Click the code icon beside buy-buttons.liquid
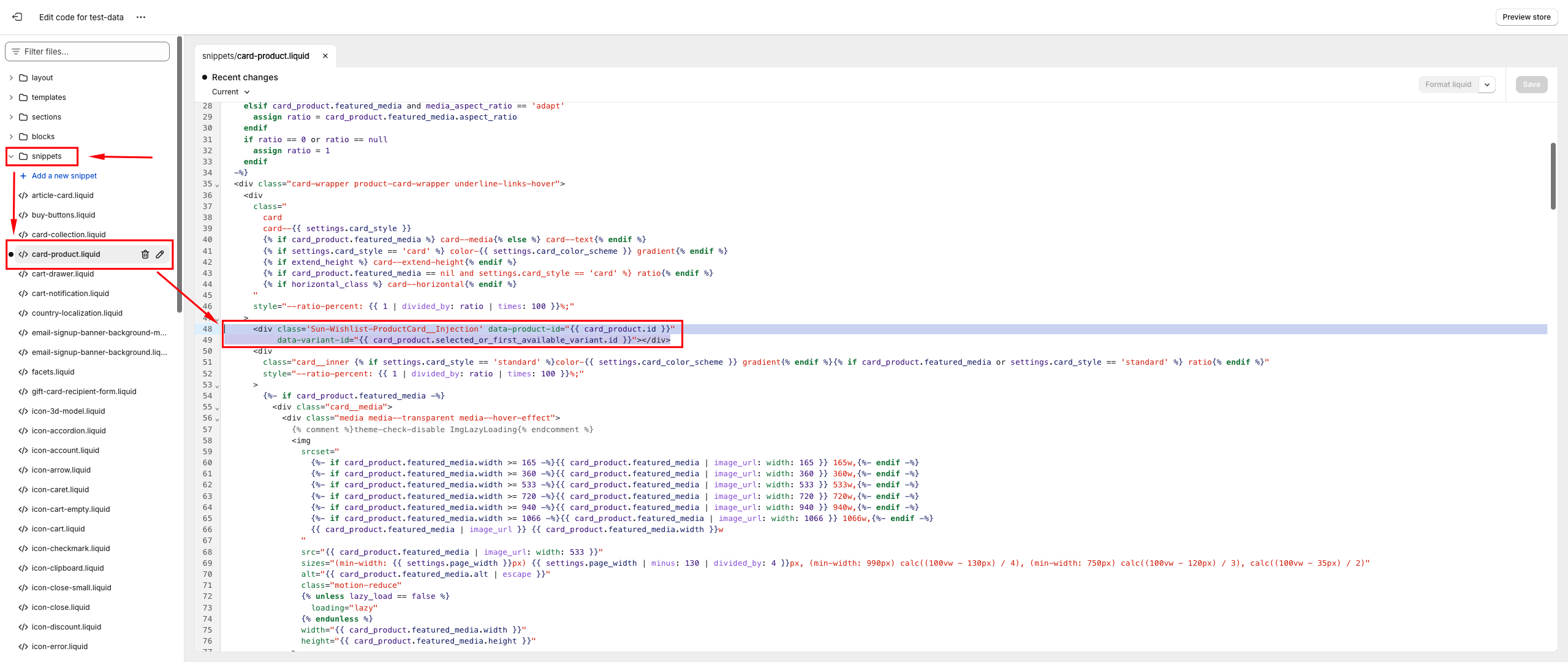This screenshot has width=1568, height=662. [x=23, y=215]
